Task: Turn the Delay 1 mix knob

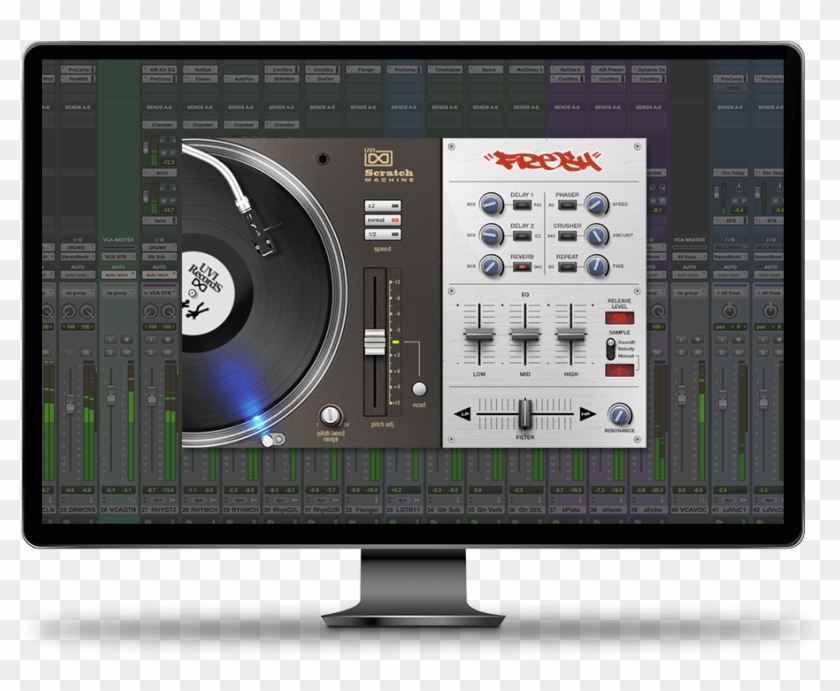Action: [x=490, y=205]
